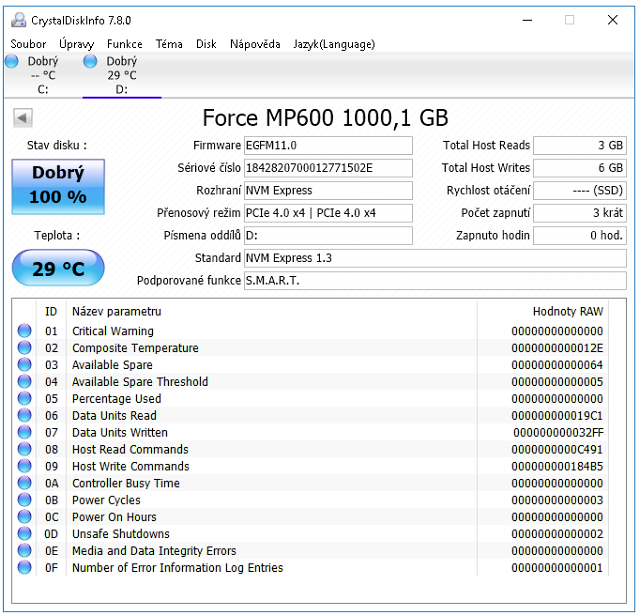The width and height of the screenshot is (636, 616).
Task: Click the C: drive blue status orb
Action: (x=11, y=61)
